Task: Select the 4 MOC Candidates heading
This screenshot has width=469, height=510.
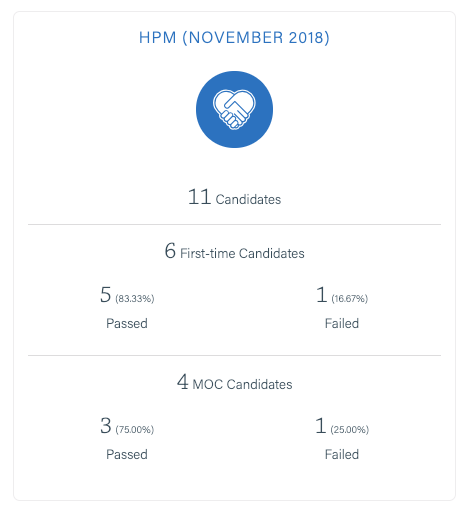Action: click(x=234, y=382)
